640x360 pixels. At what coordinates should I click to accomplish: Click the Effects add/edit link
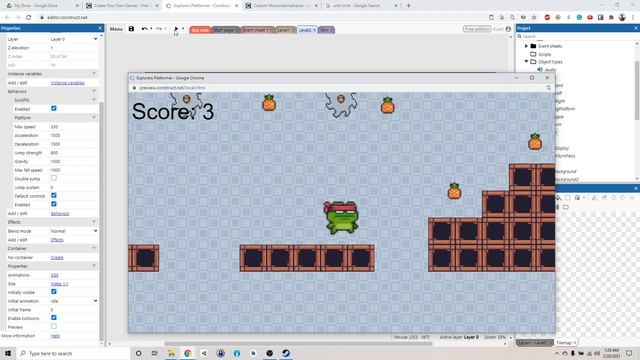57,240
